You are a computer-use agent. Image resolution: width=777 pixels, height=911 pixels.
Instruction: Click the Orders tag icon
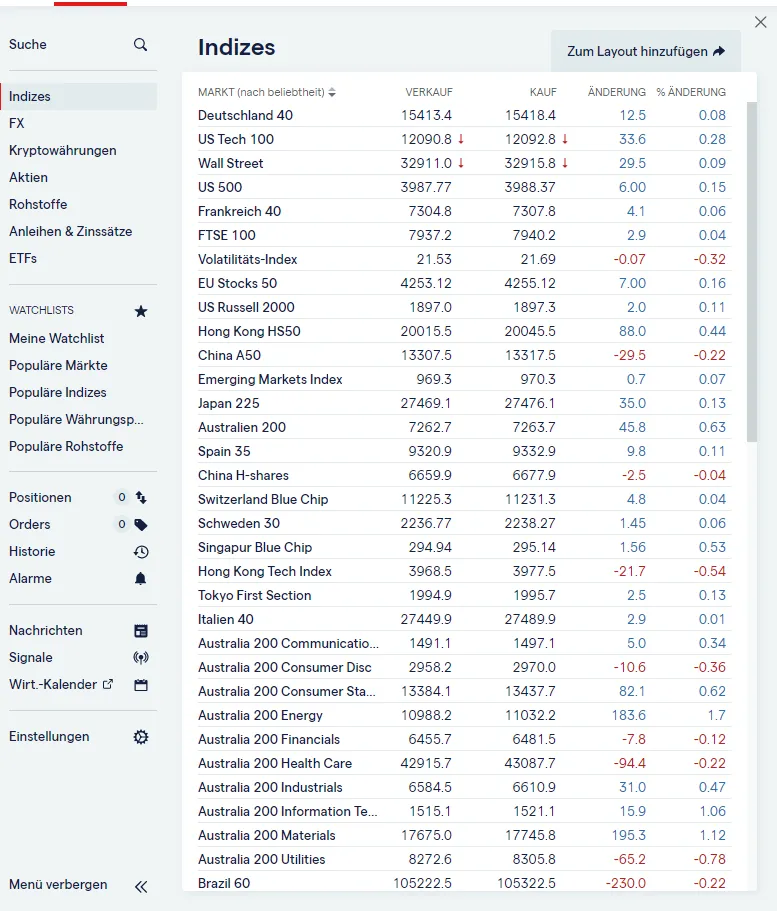tap(141, 524)
